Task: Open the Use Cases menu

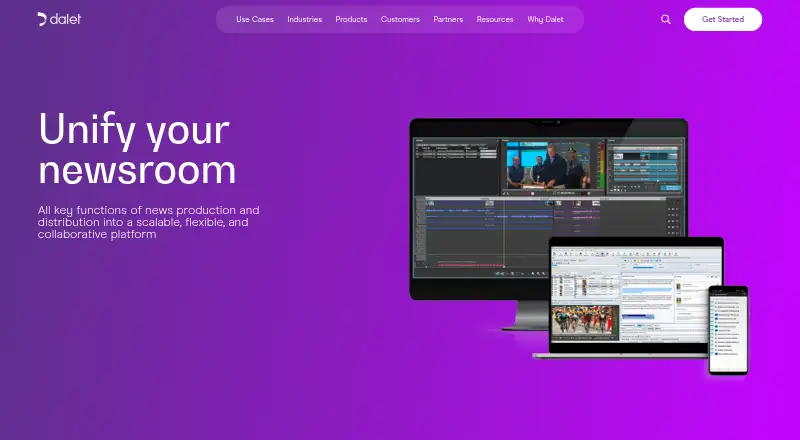Action: pyautogui.click(x=255, y=19)
